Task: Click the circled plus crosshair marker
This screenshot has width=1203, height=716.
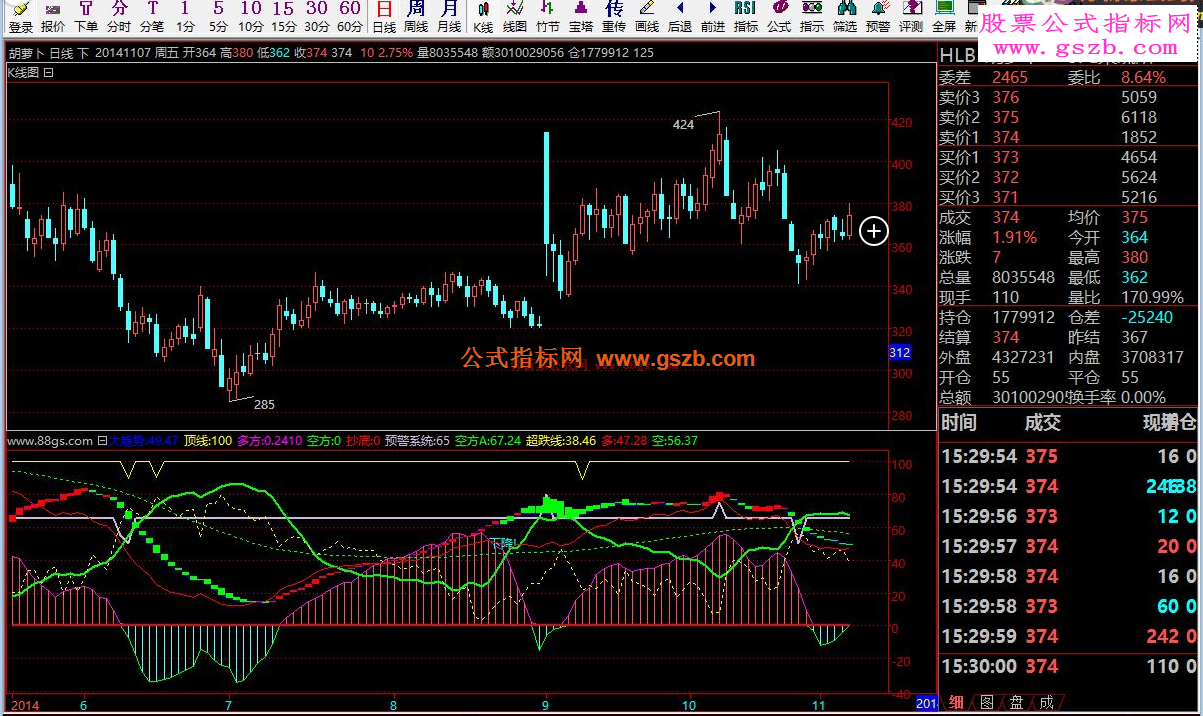Action: pyautogui.click(x=873, y=231)
